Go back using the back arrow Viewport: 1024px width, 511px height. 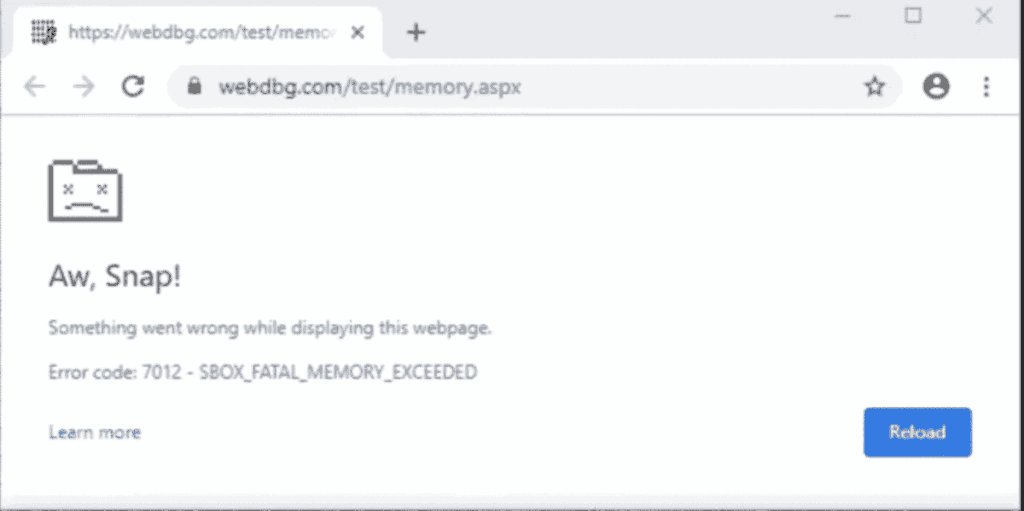tap(34, 86)
